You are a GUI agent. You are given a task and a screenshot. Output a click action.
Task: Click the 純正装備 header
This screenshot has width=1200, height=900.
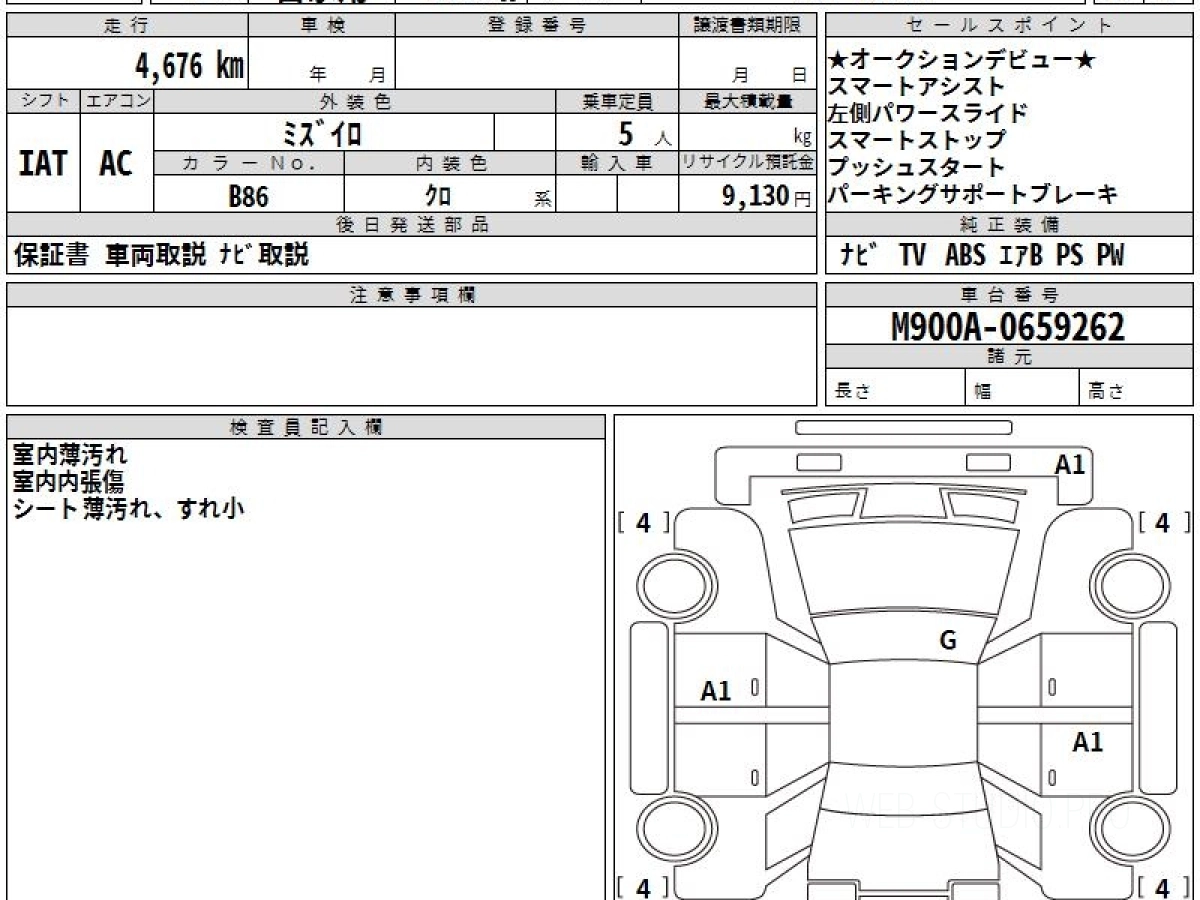pyautogui.click(x=1009, y=225)
